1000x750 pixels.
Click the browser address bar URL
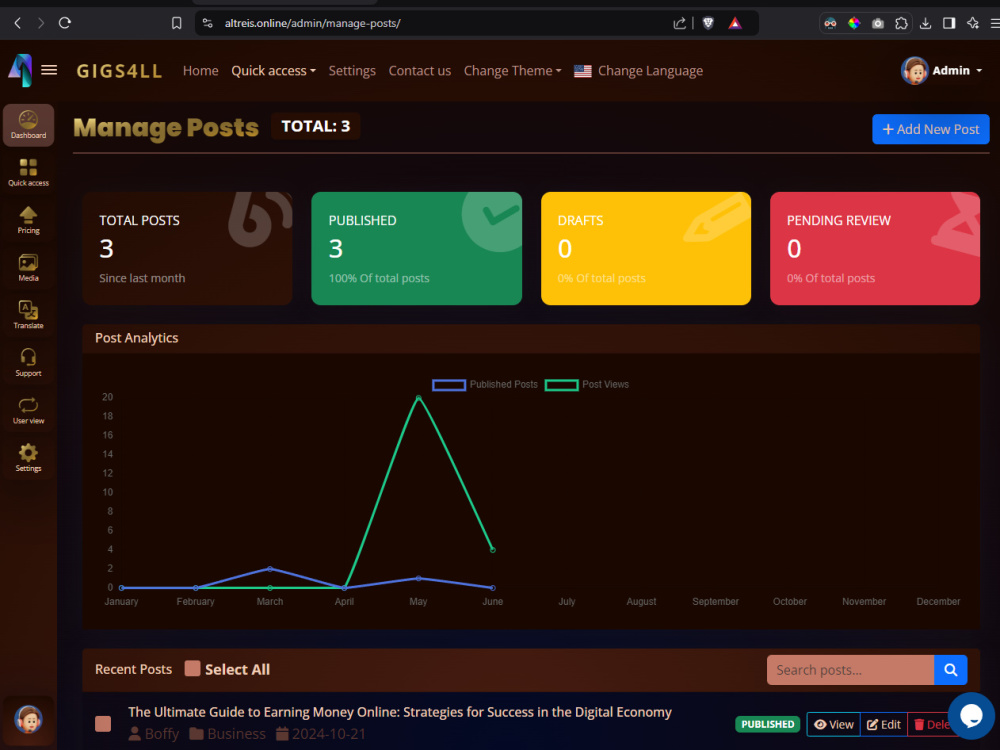(x=312, y=24)
